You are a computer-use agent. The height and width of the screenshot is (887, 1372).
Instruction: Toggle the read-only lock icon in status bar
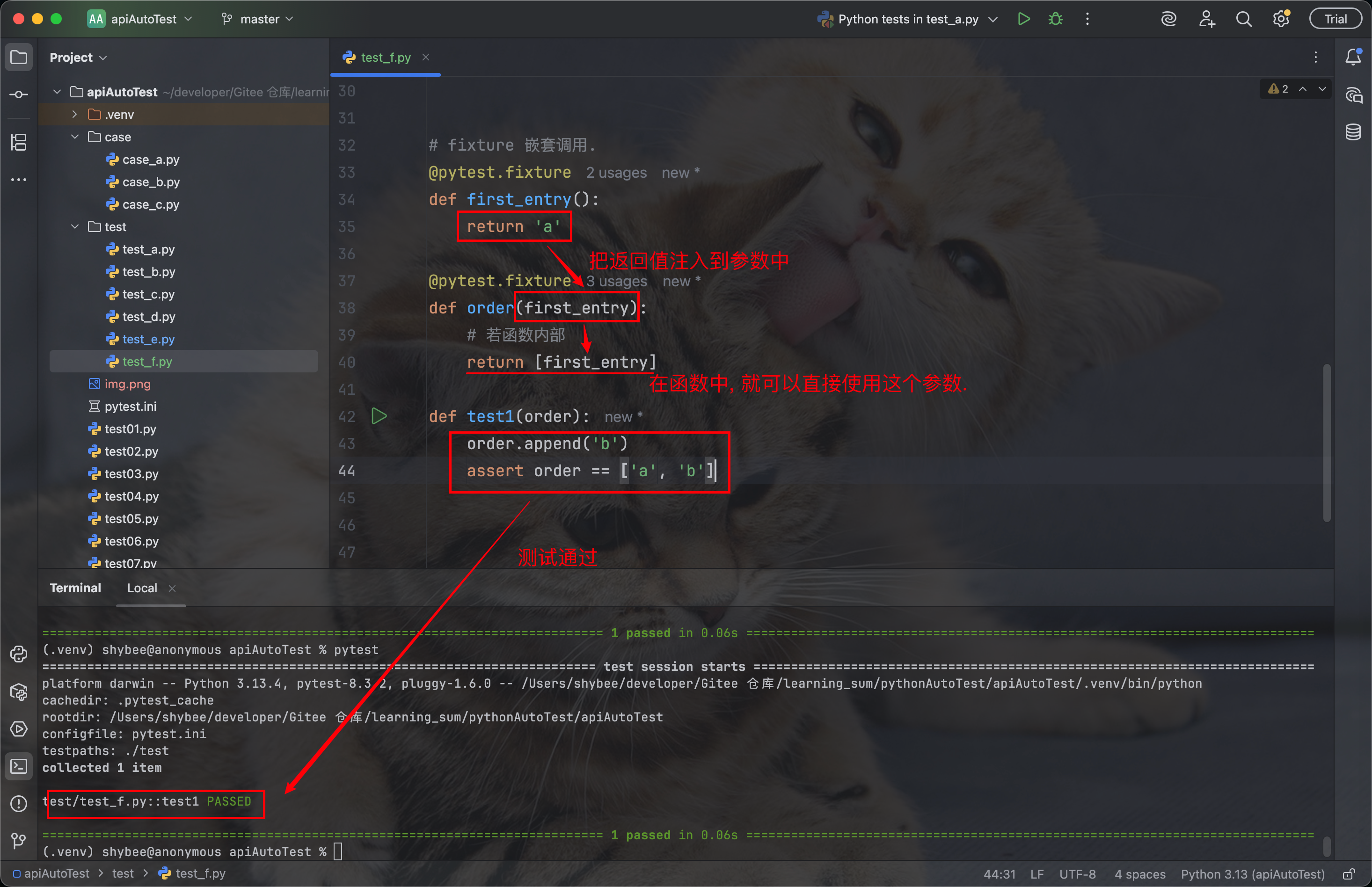(x=1348, y=874)
